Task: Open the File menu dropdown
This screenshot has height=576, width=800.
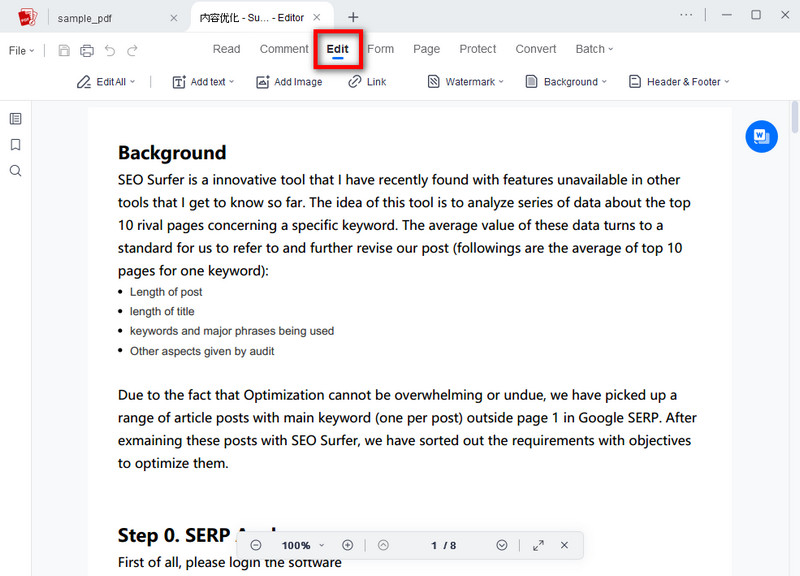Action: (x=21, y=51)
